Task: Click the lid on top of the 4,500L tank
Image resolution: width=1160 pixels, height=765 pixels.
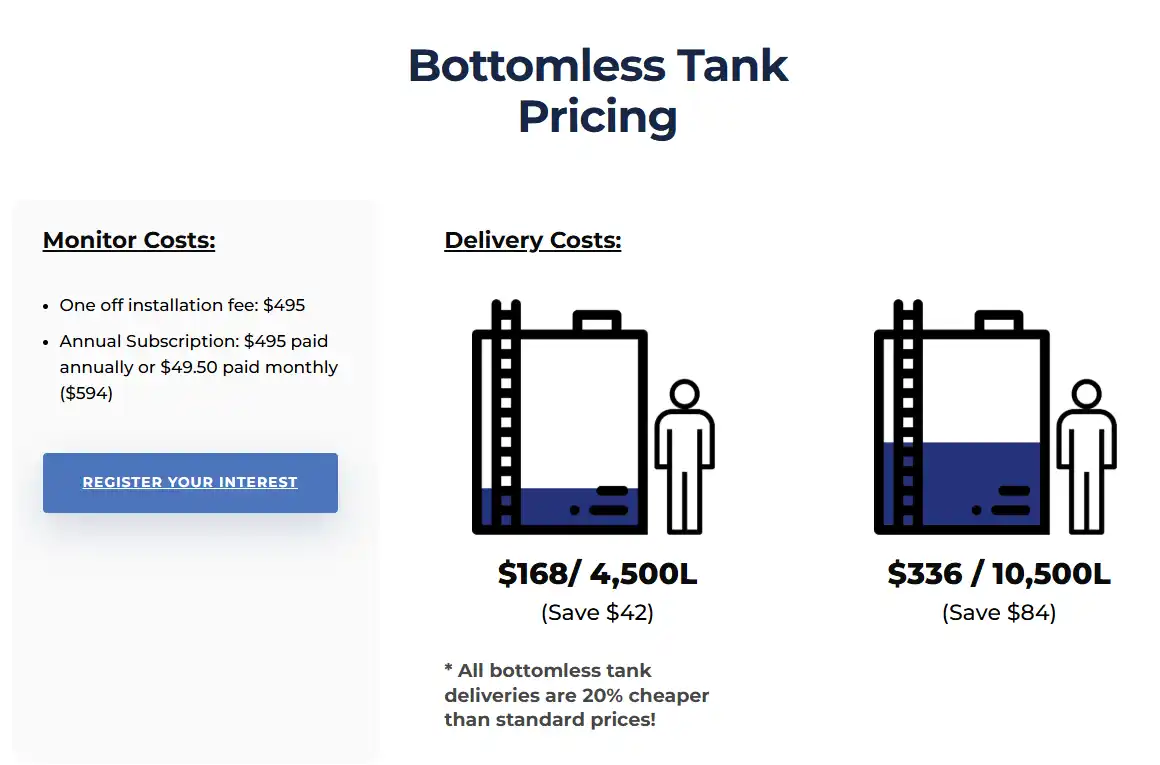Action: point(598,322)
